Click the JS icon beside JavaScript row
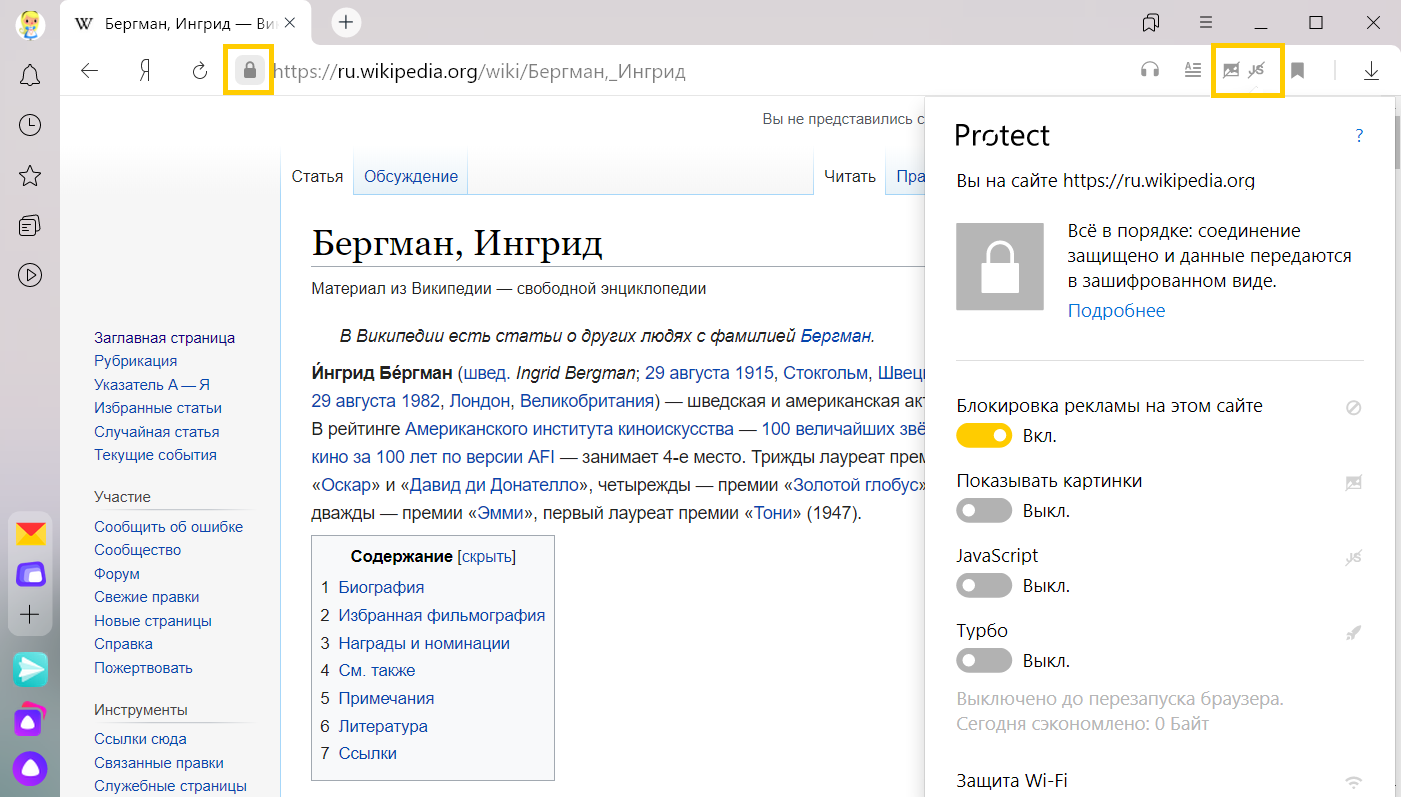 (1354, 558)
